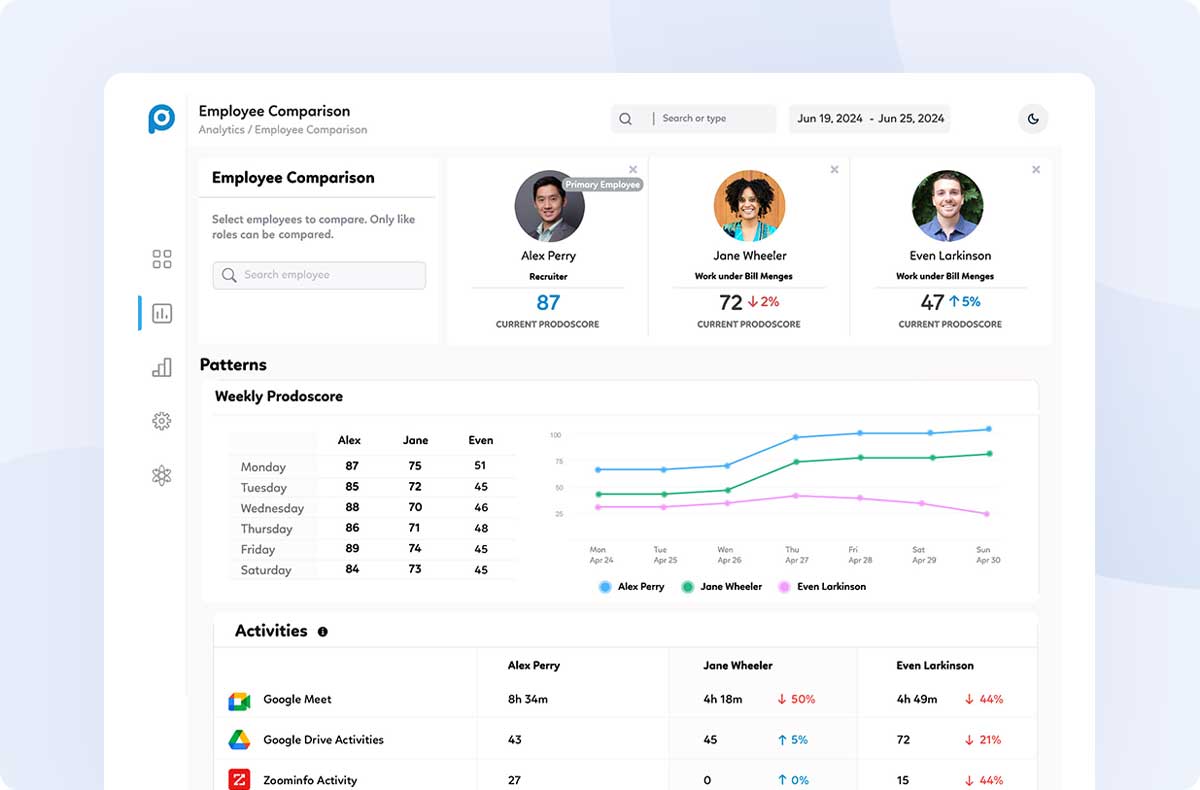Viewport: 1200px width, 790px height.
Task: Remove Even Larkinson from comparison
Action: [x=1036, y=170]
